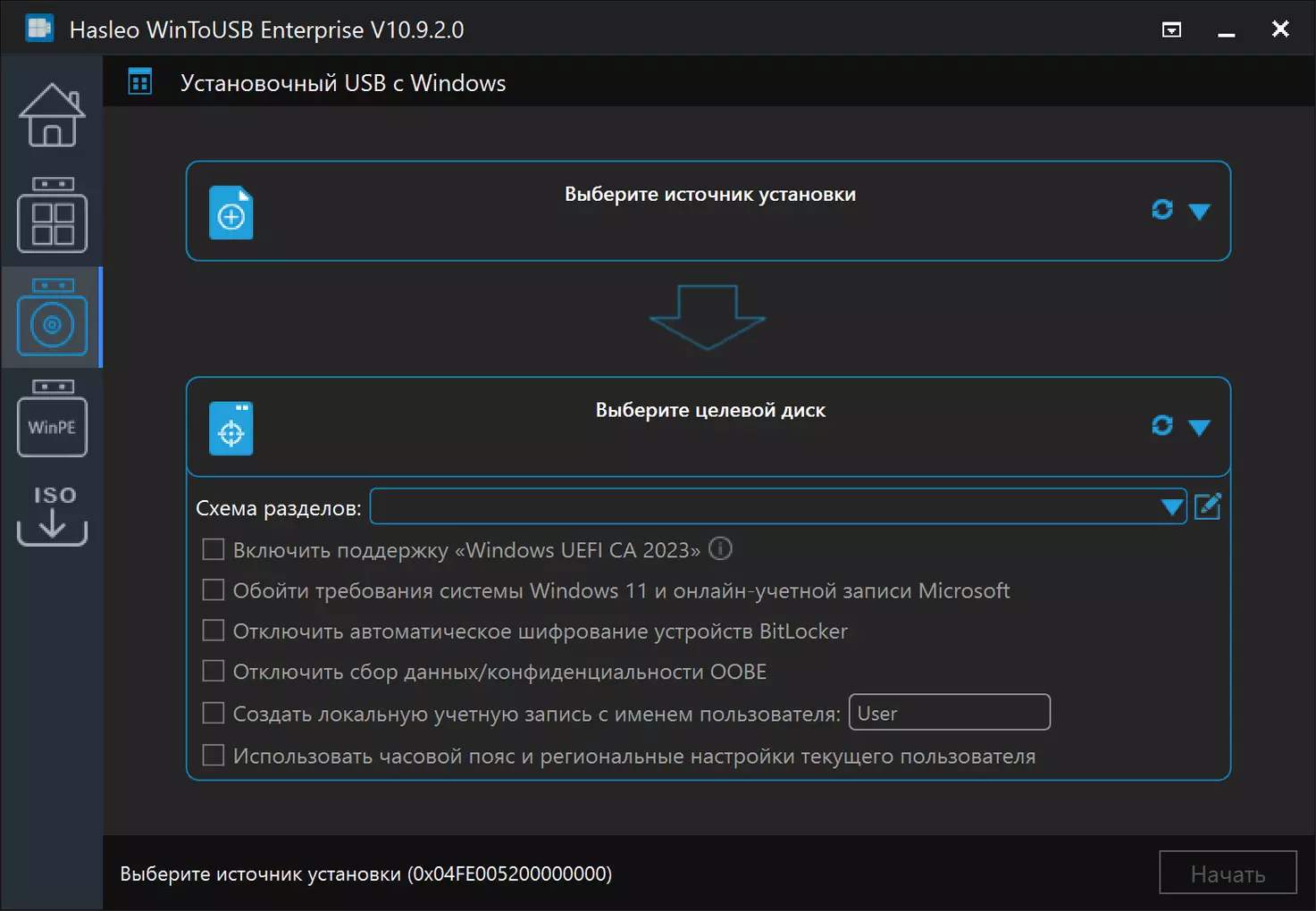The image size is (1316, 911).
Task: Click the edit partition scheme icon
Action: 1208,506
